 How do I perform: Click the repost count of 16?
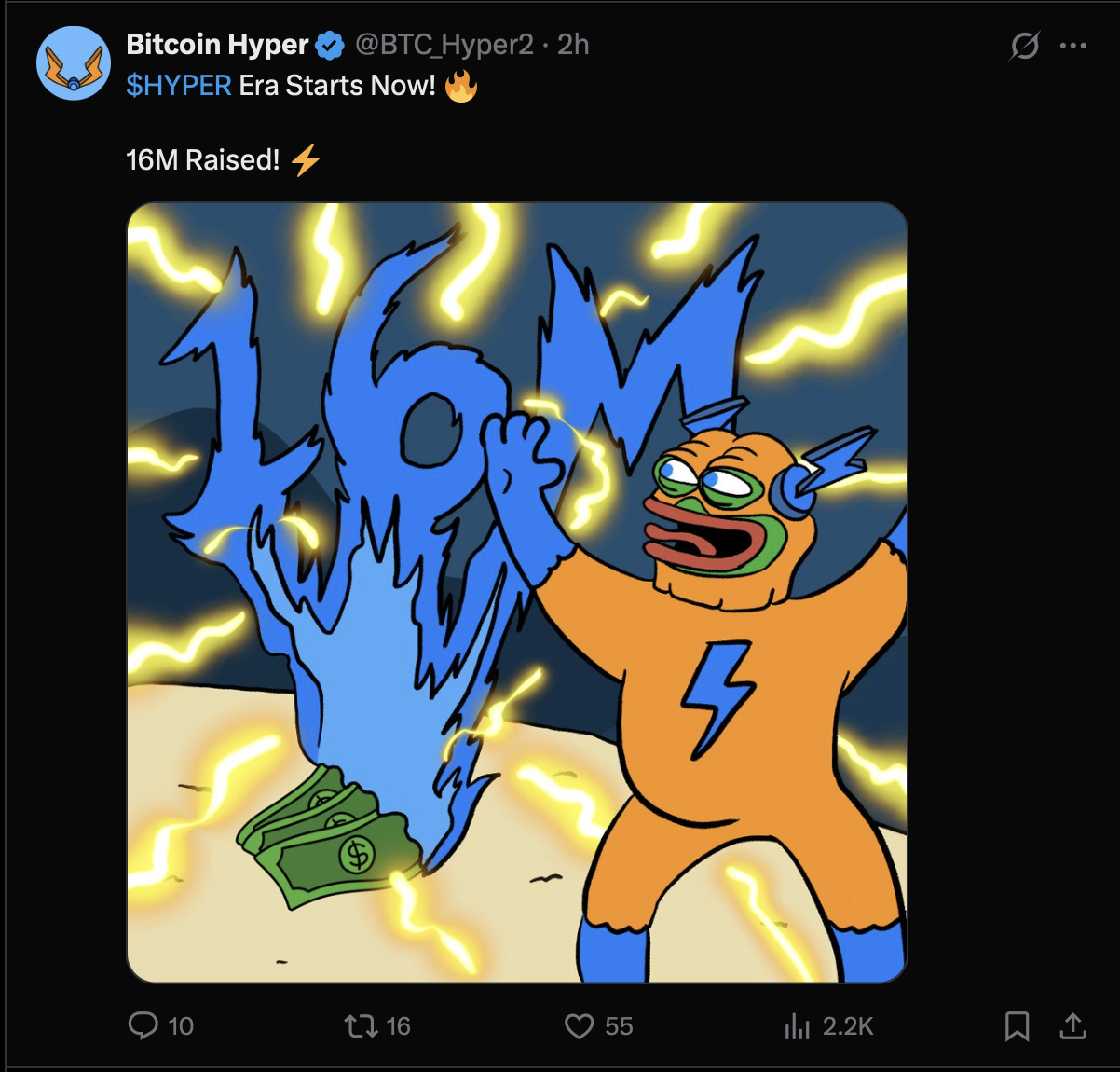pos(399,1026)
